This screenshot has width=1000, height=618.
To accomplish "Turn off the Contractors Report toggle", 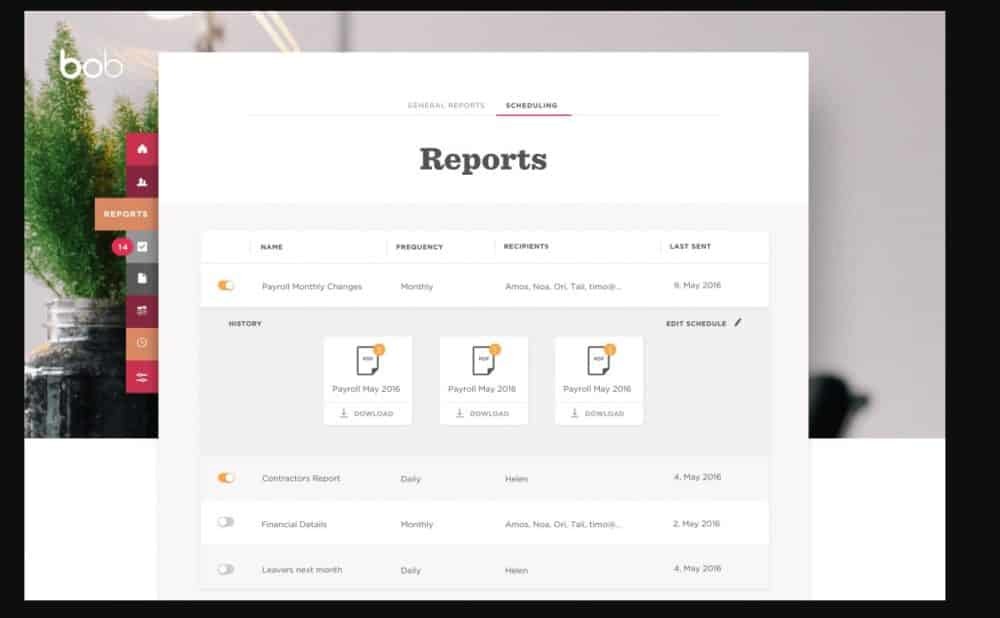I will [226, 478].
